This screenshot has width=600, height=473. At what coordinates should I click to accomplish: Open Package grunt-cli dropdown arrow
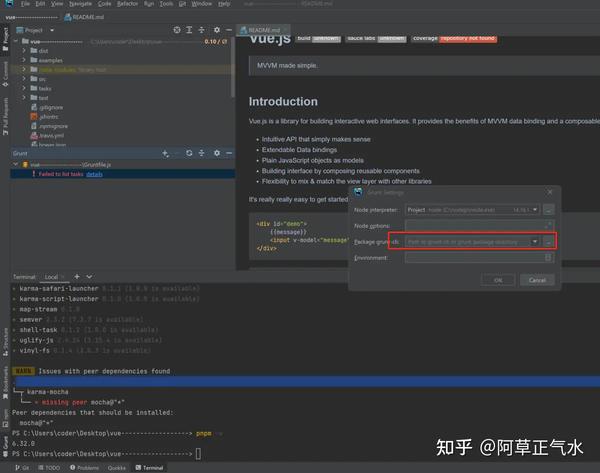click(535, 241)
